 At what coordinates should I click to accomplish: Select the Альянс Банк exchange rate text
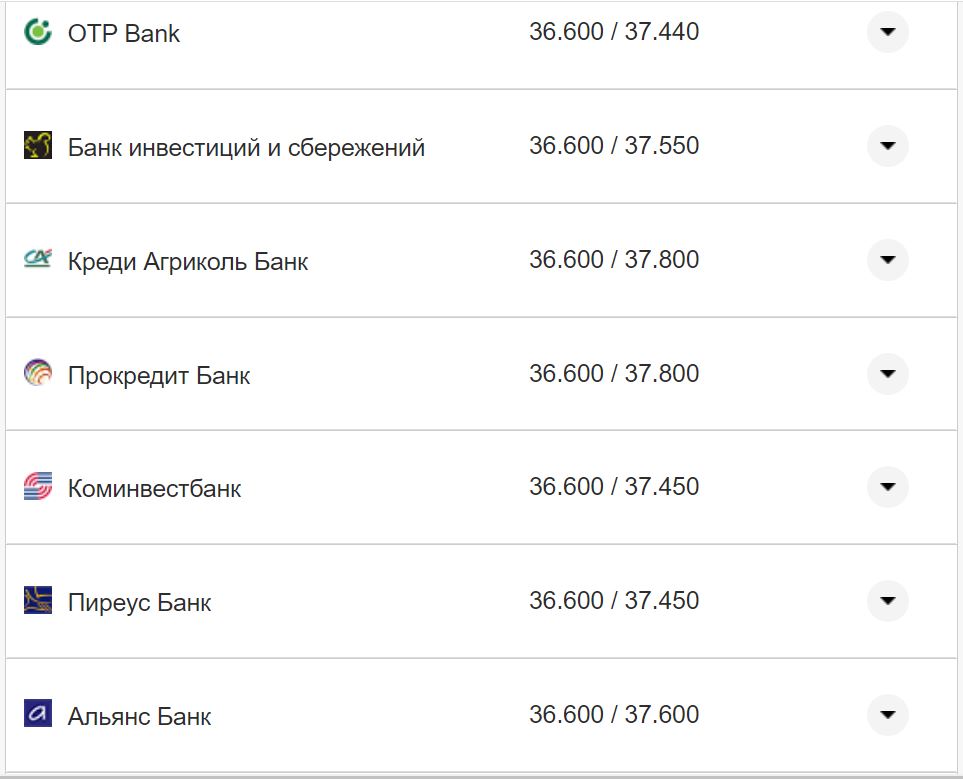click(x=615, y=714)
